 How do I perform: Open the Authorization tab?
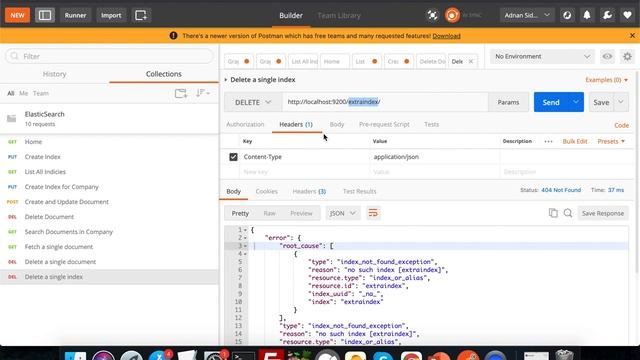click(x=245, y=124)
